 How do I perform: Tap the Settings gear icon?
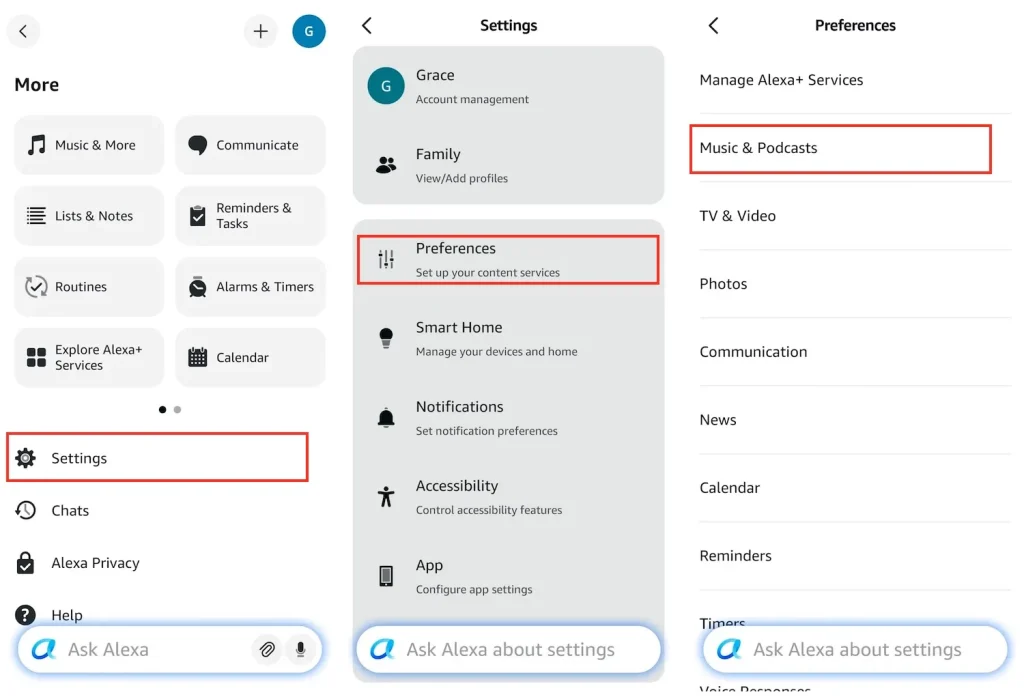pos(25,458)
